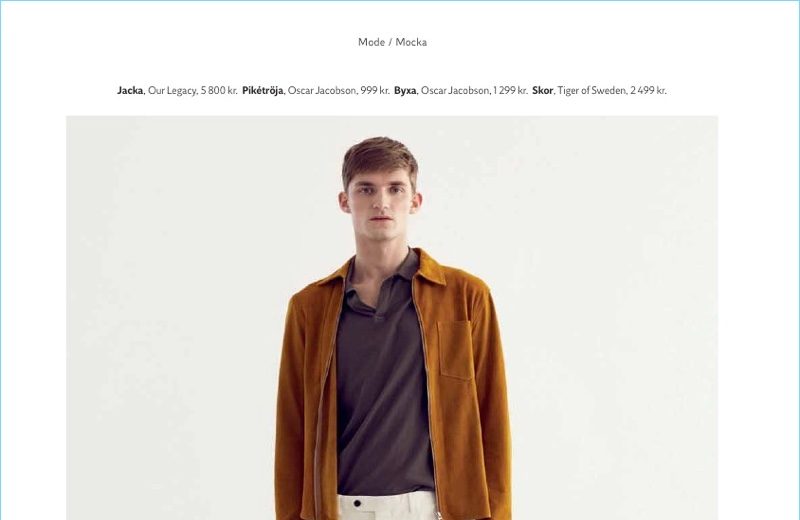
Task: Select the bold "Pikétröja" caption label
Action: [262, 91]
